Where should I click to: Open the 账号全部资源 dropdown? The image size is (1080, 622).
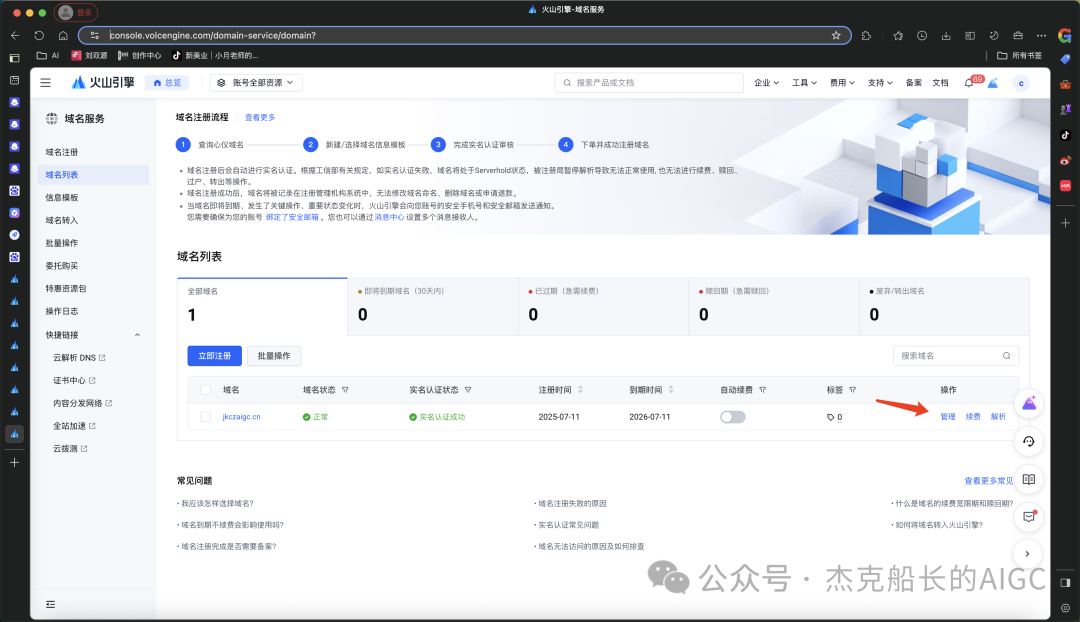[256, 83]
